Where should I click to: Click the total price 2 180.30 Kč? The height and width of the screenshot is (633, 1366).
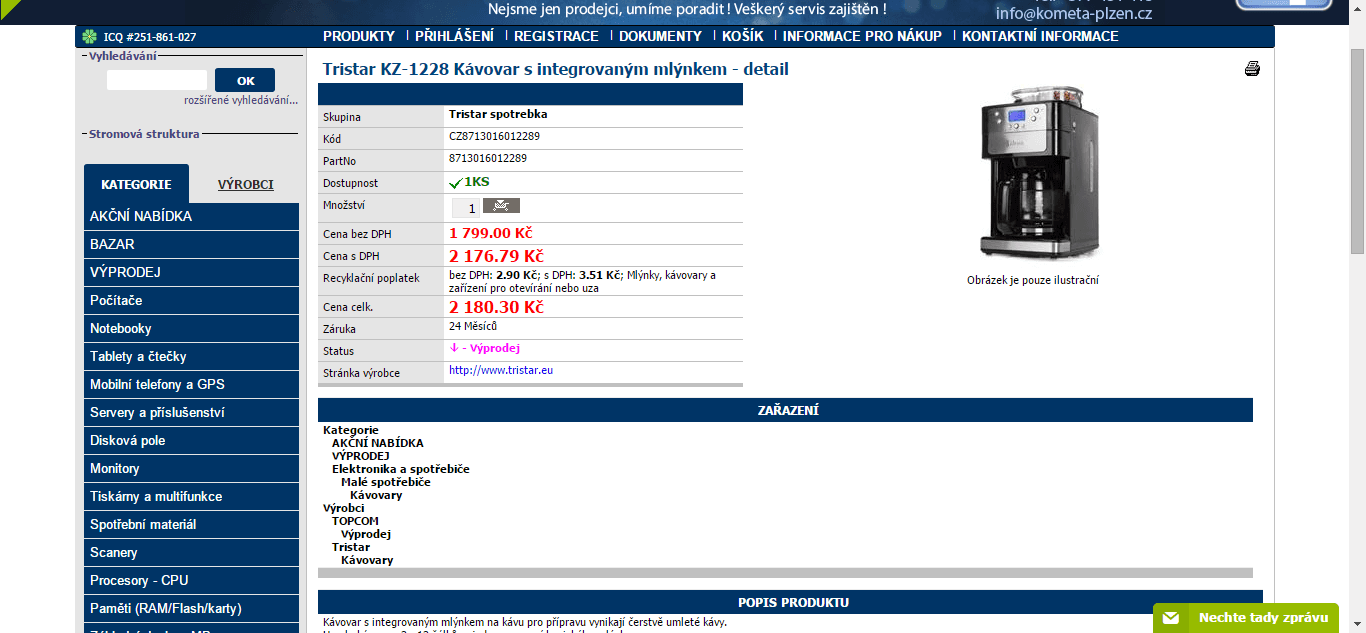coord(496,307)
